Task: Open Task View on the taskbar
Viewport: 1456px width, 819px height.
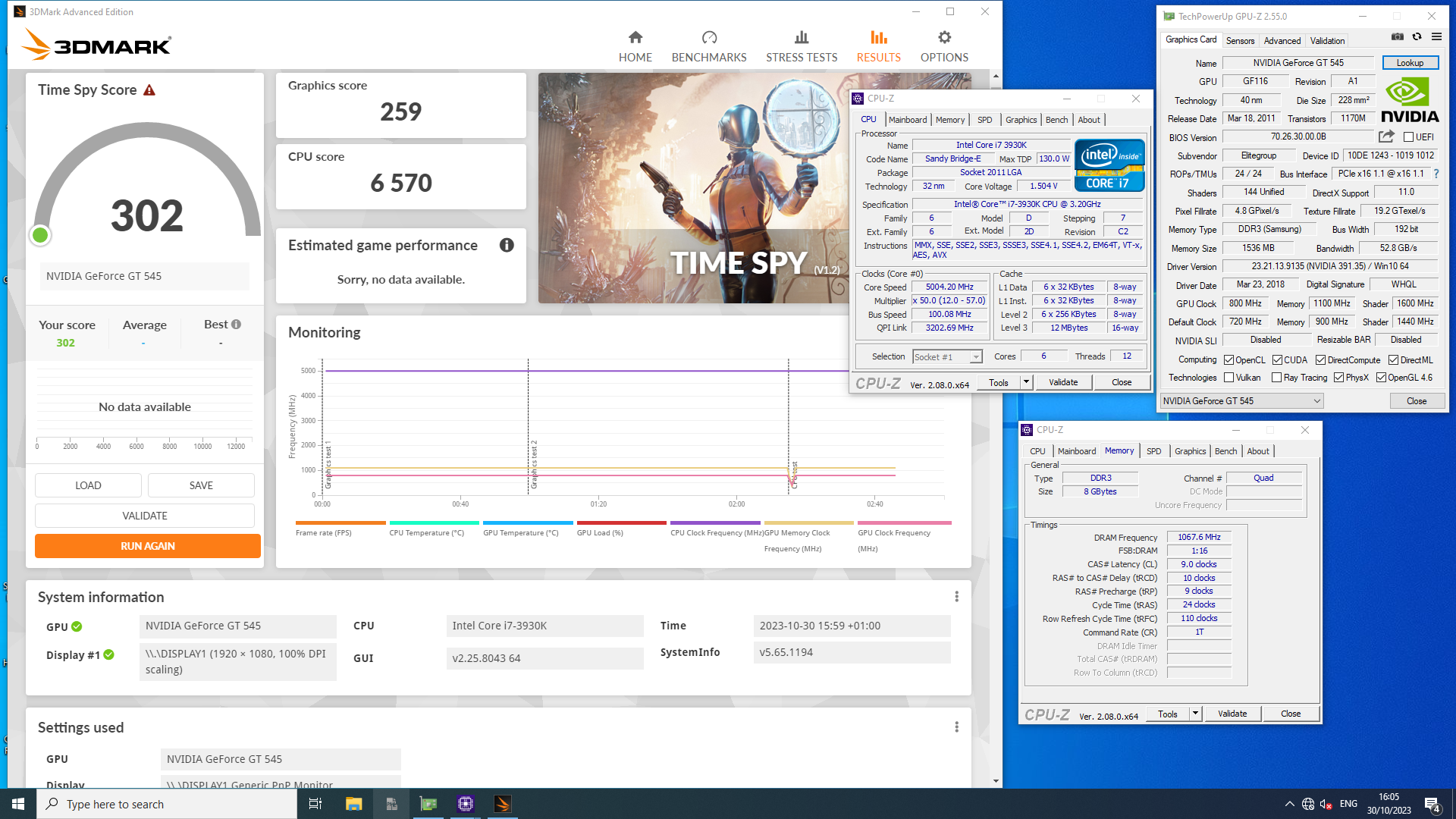Action: click(x=315, y=804)
